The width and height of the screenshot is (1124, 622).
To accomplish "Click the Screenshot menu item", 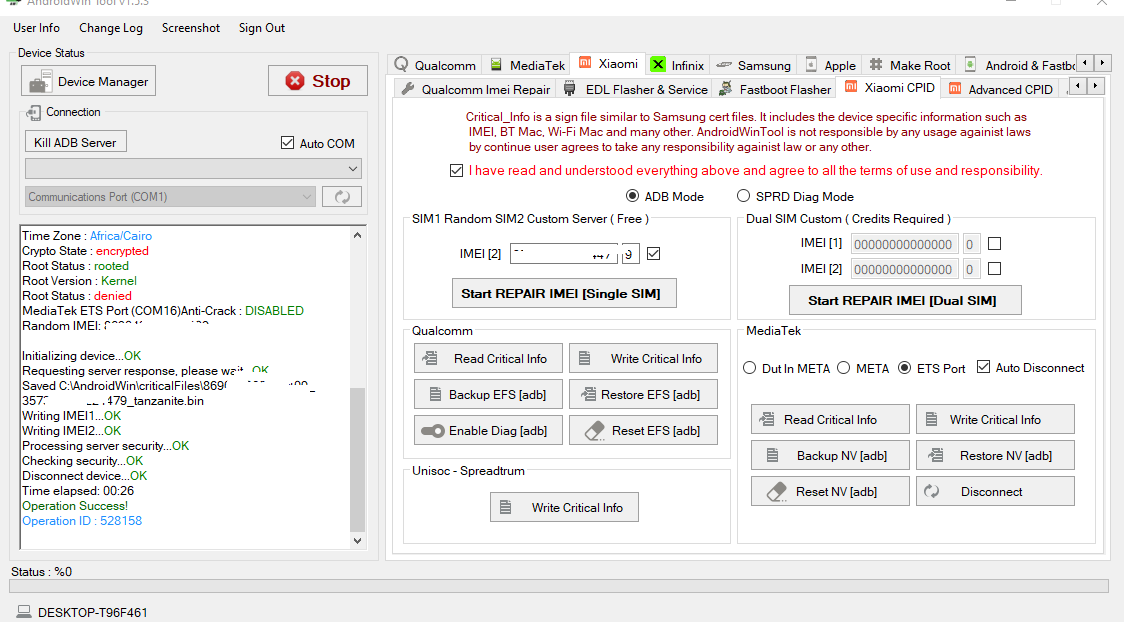I will (191, 28).
